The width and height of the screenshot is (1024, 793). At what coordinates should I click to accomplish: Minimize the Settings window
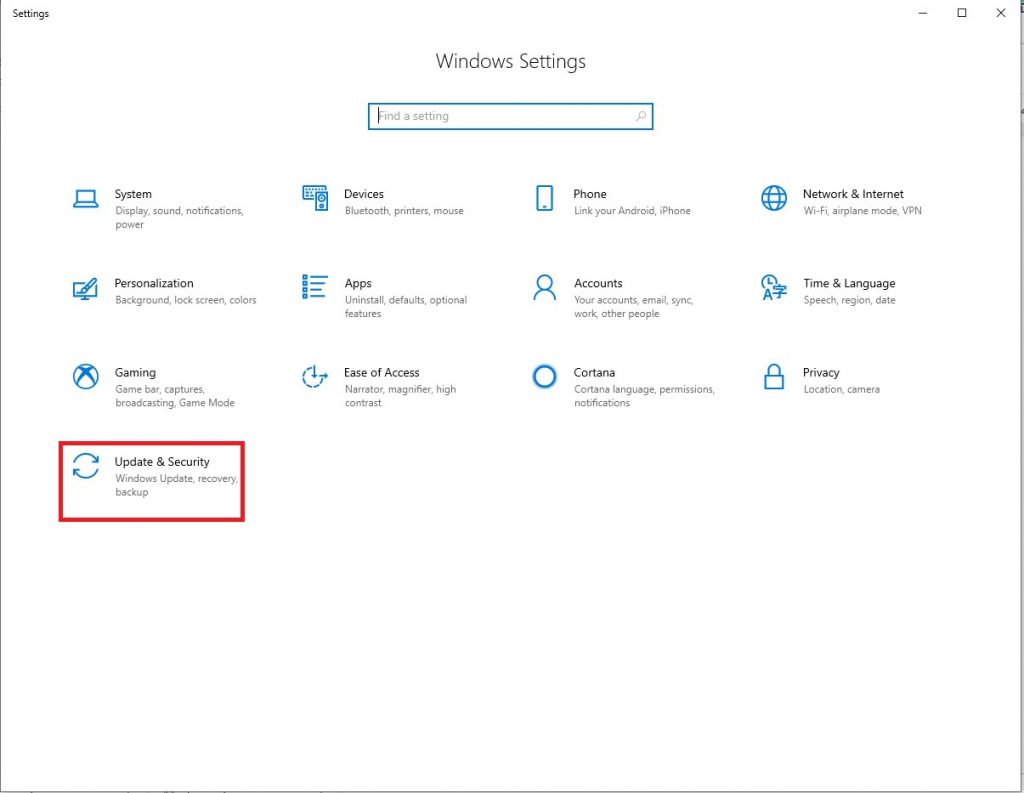(923, 13)
